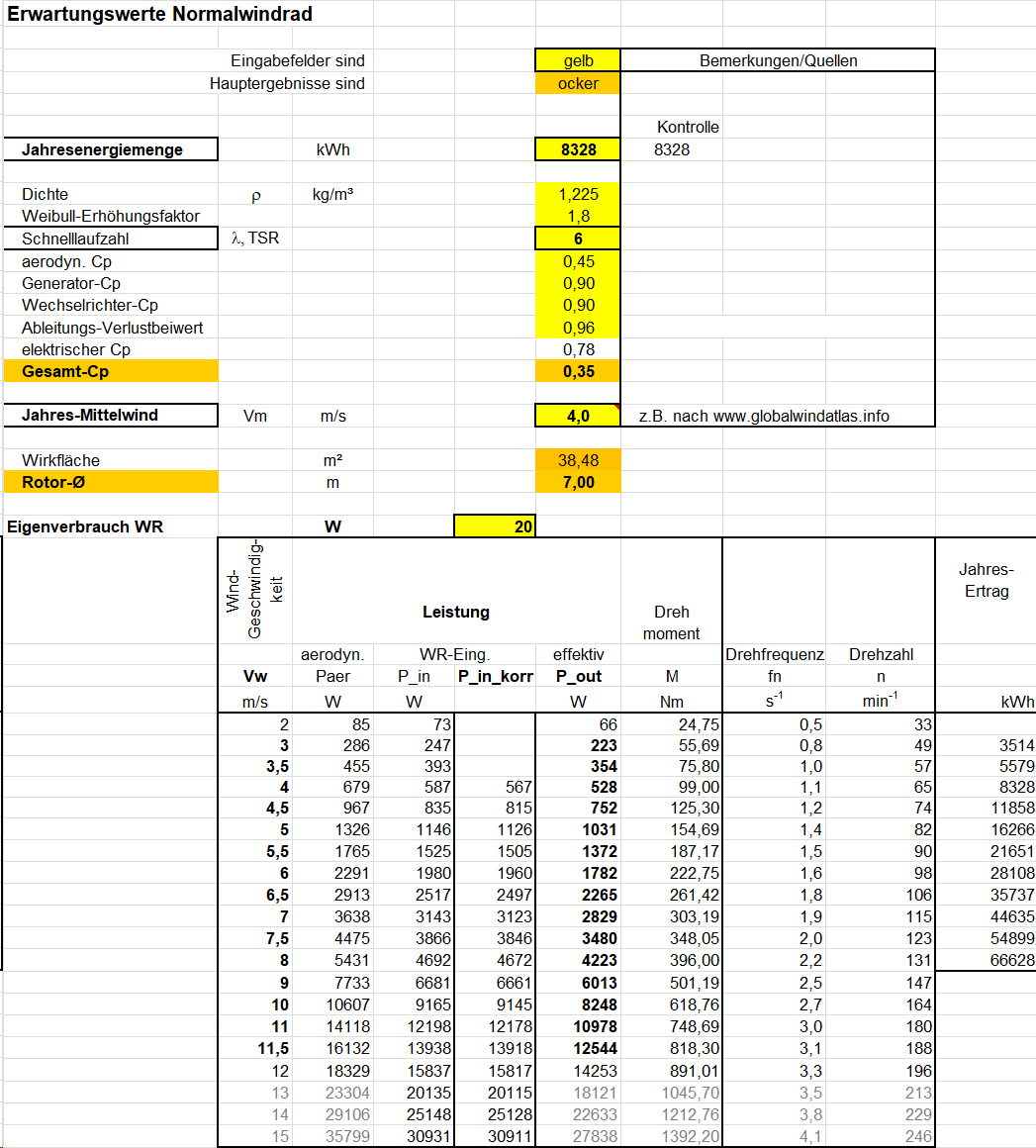Select the aerodyn. Cp value 0,45
This screenshot has width=1036, height=1148.
coord(578,261)
